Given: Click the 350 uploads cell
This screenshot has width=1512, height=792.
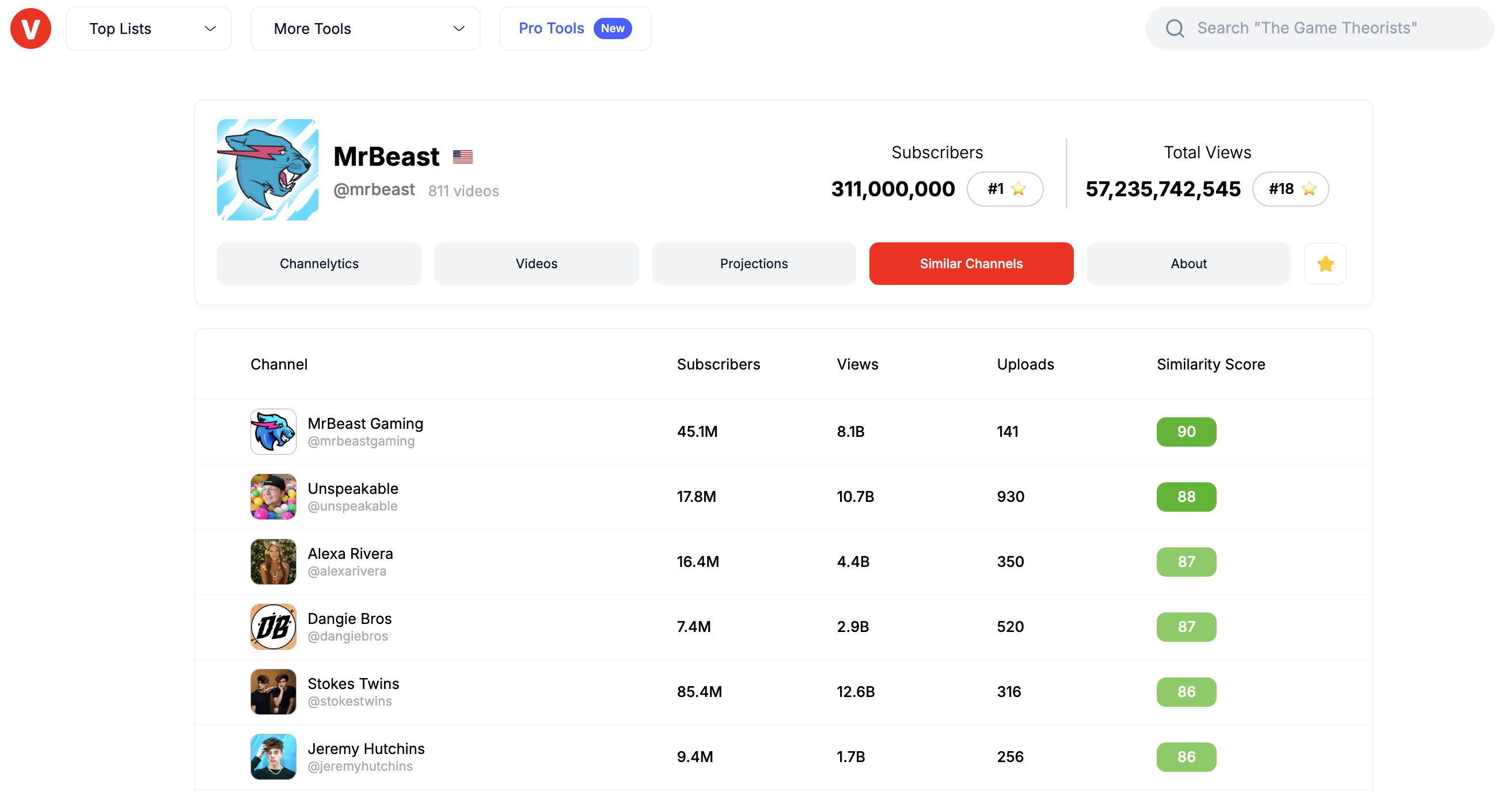Looking at the screenshot, I should 1010,562.
